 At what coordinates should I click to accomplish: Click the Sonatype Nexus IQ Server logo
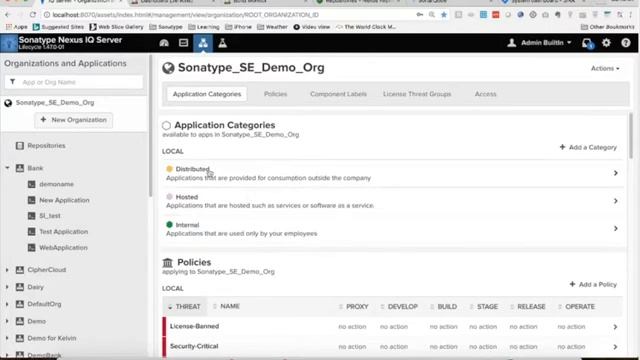coord(9,43)
